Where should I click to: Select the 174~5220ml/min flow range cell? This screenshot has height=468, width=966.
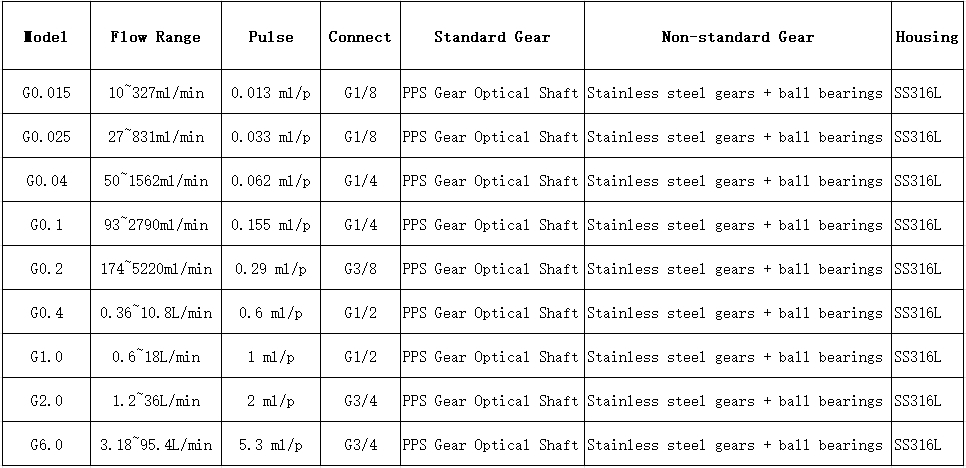[156, 269]
